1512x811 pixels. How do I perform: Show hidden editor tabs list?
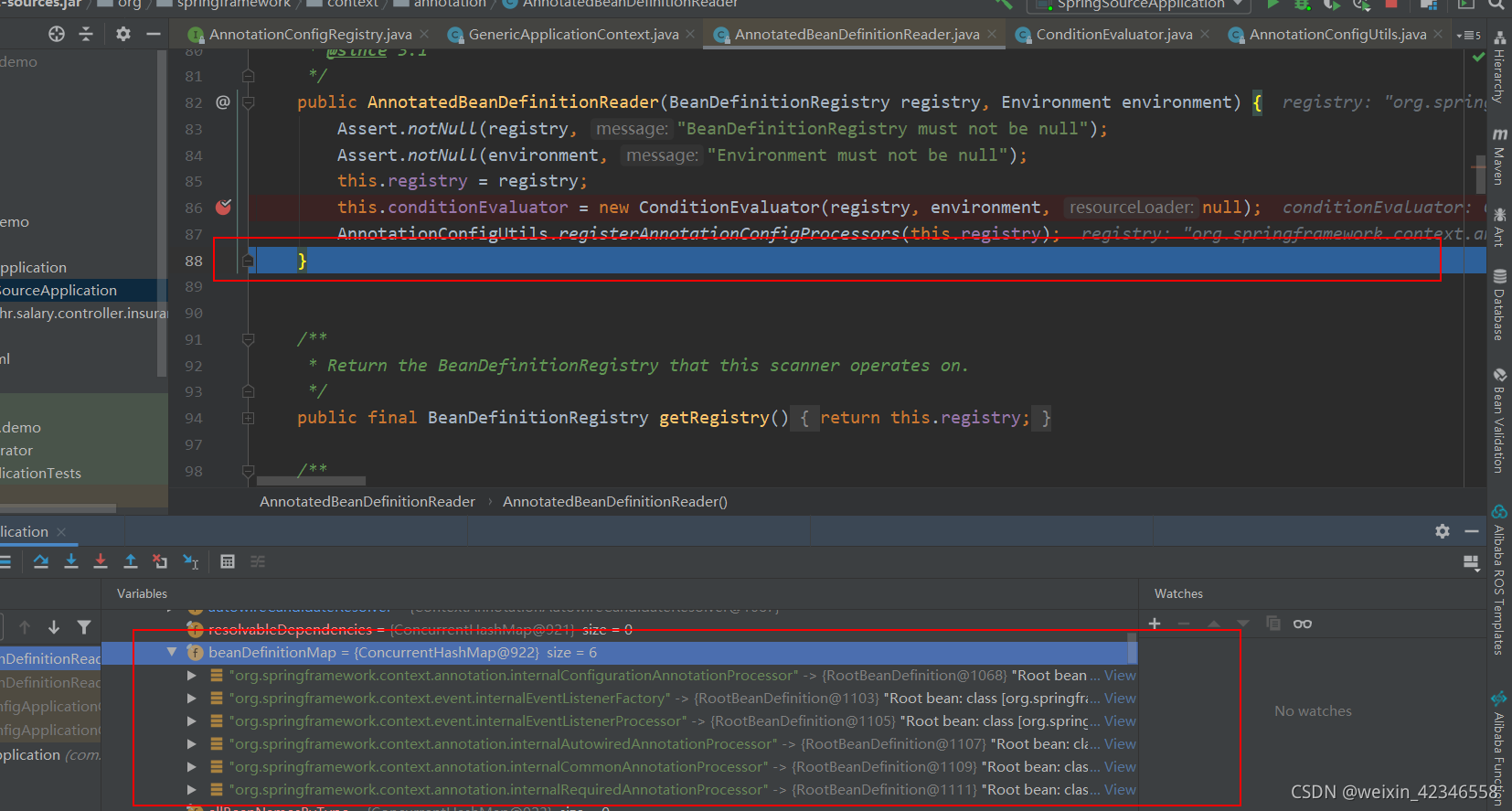pos(1468,35)
